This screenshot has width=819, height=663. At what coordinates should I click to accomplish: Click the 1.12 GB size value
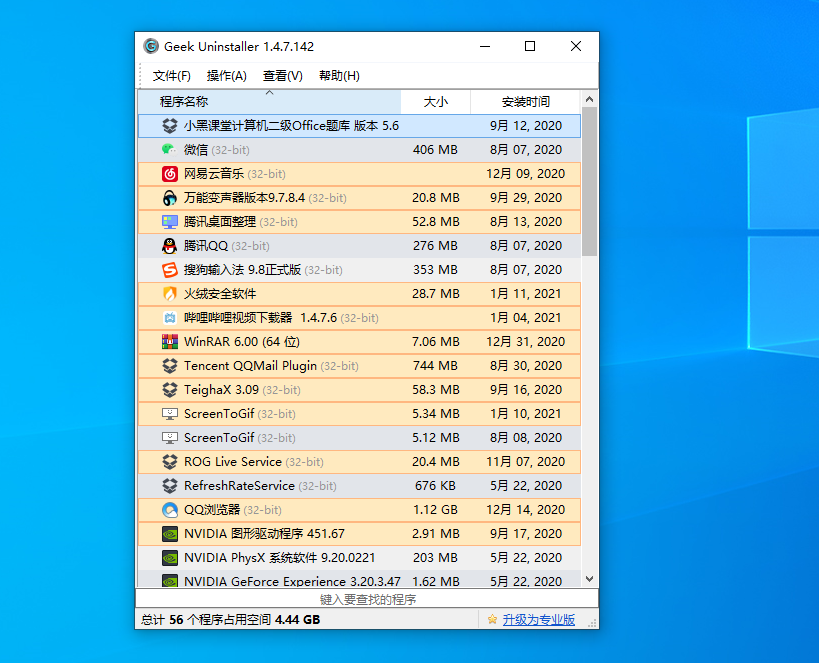tap(435, 510)
